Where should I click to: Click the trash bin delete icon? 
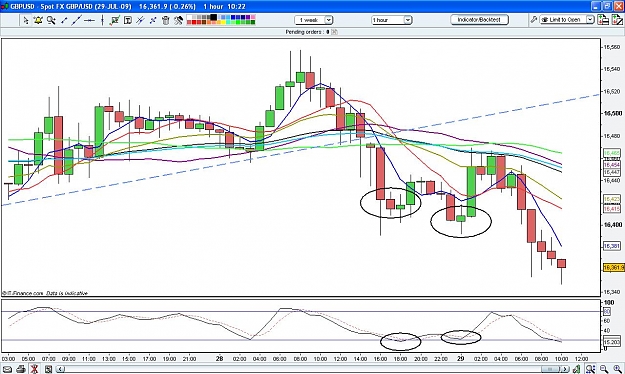(166, 20)
